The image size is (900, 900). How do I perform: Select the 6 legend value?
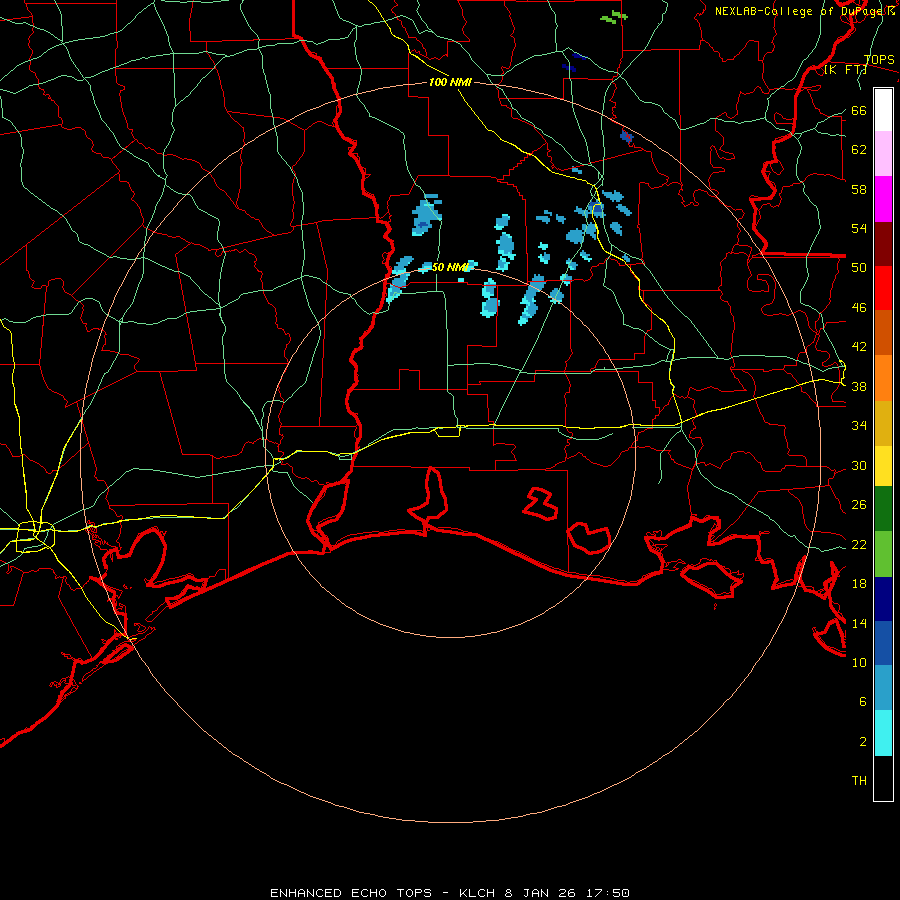863,701
